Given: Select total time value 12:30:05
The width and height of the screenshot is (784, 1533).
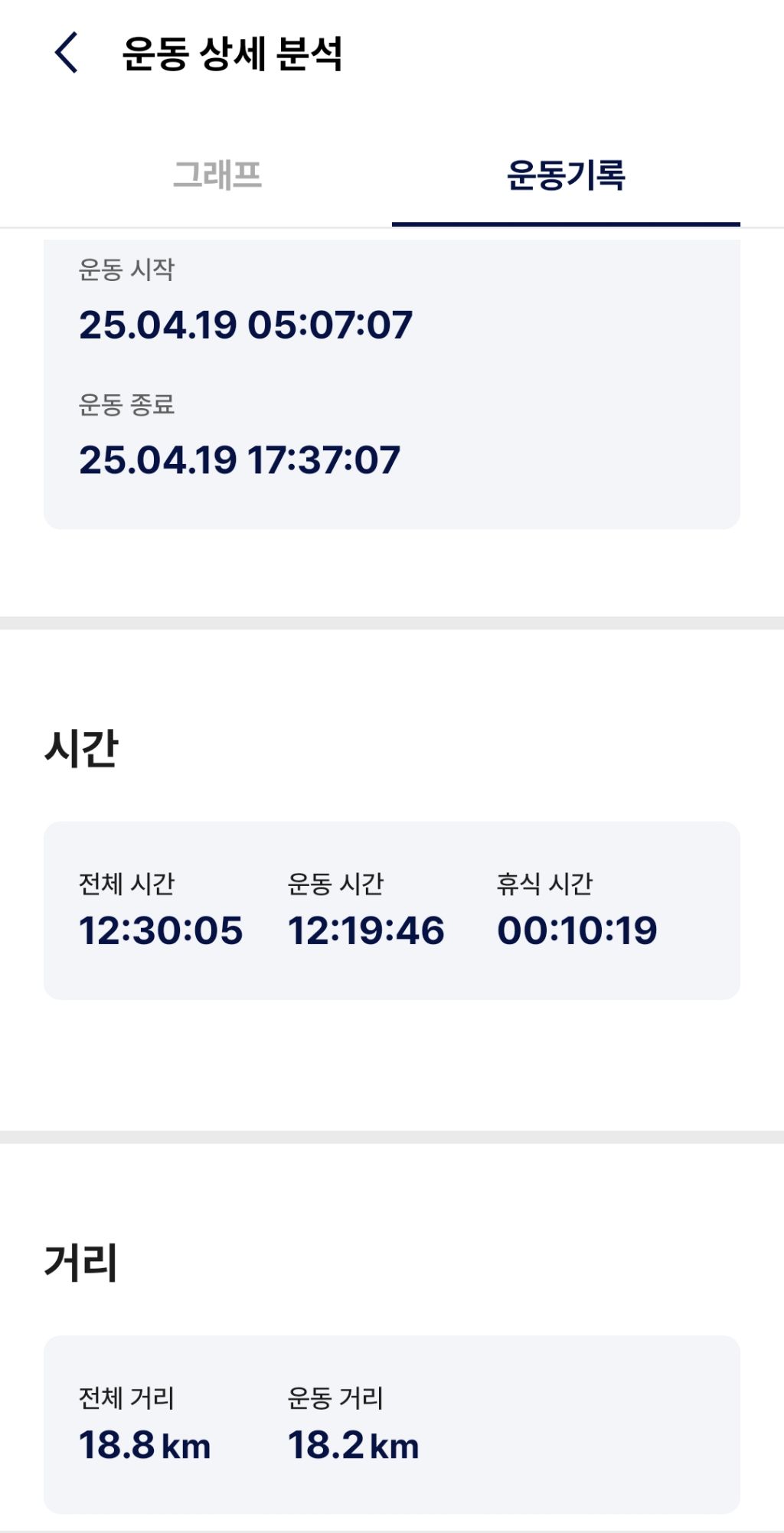Looking at the screenshot, I should (x=161, y=930).
